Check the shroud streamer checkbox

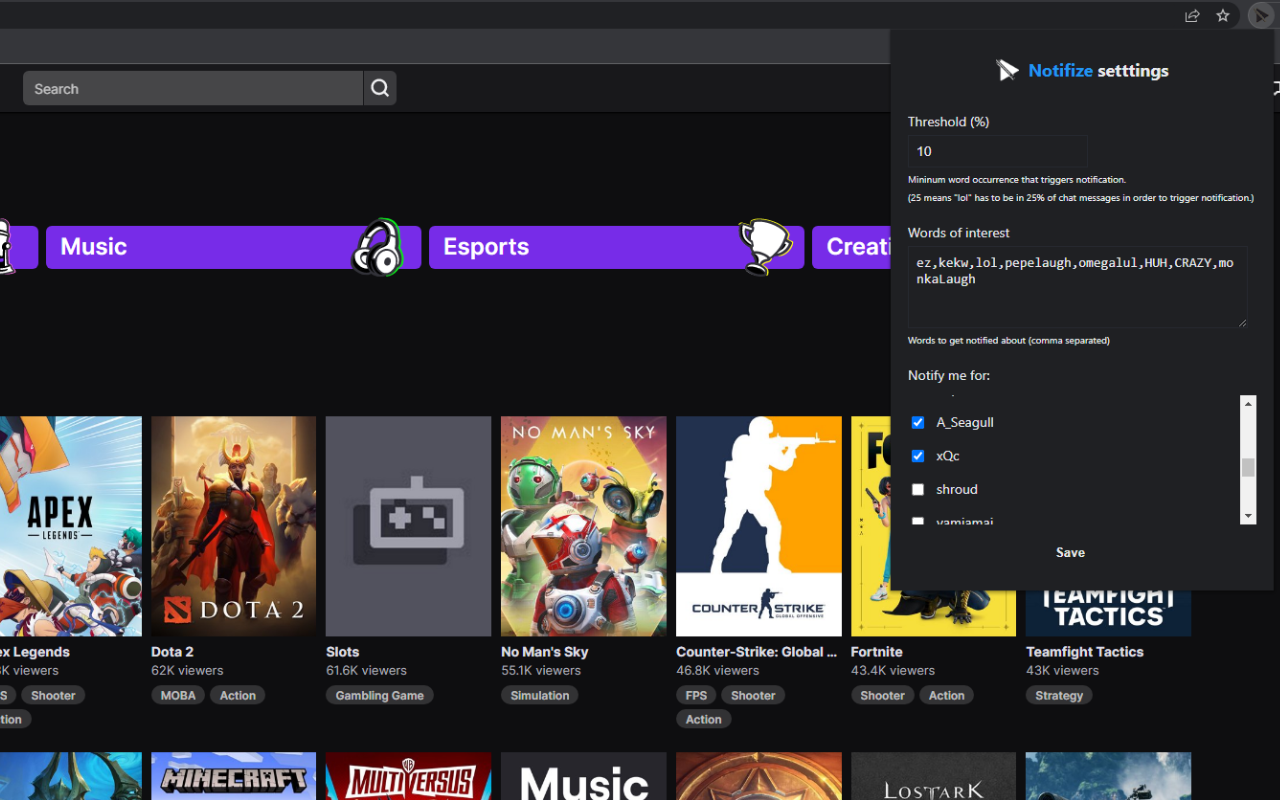click(x=918, y=490)
